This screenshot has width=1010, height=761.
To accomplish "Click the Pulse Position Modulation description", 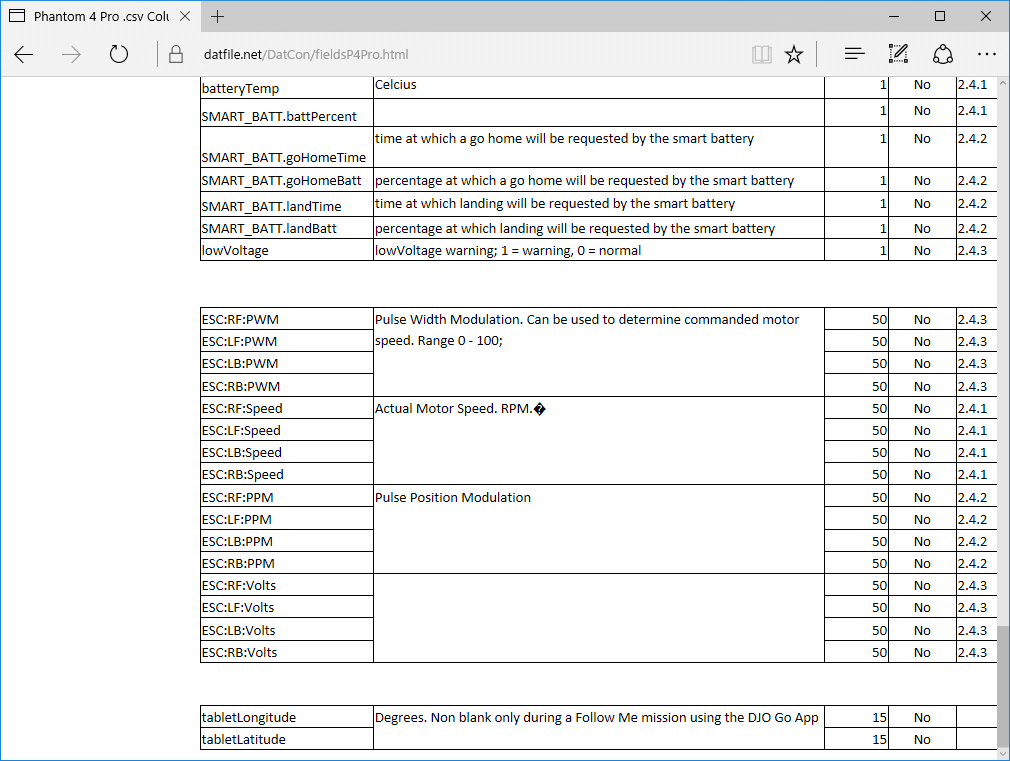I will 453,498.
